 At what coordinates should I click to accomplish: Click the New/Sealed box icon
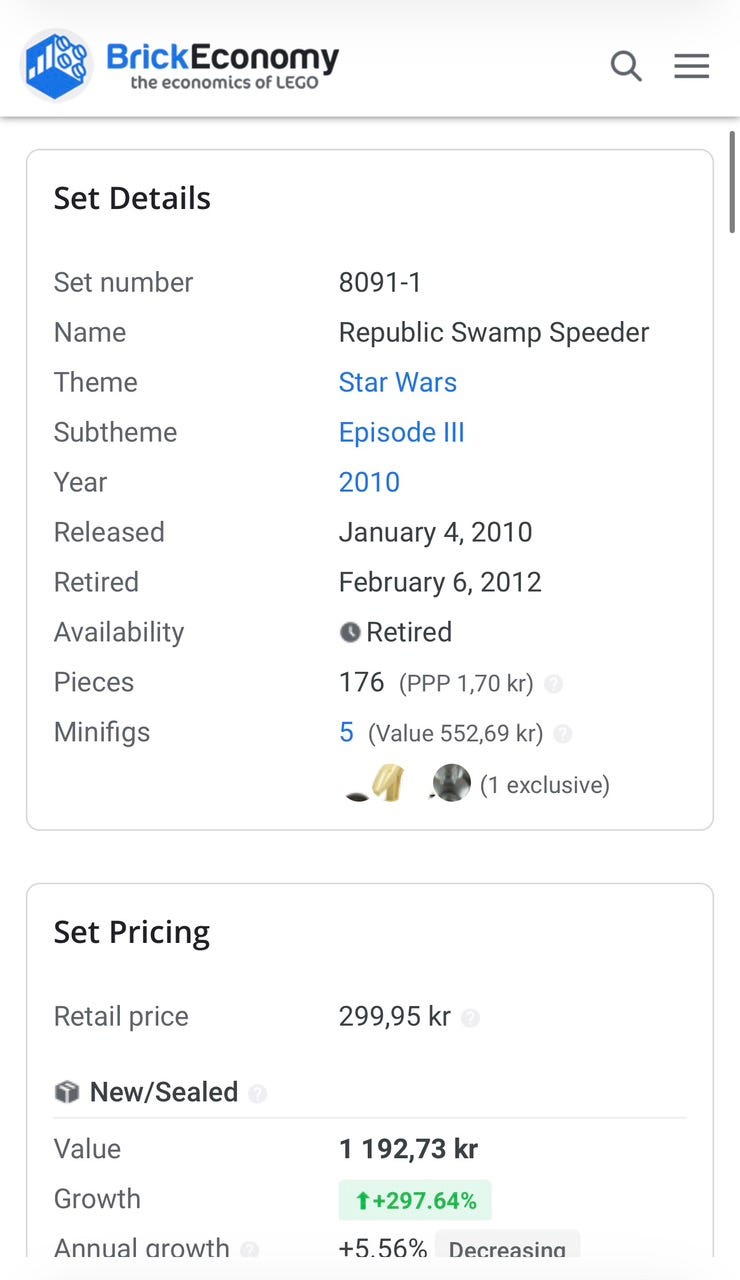(x=67, y=1092)
